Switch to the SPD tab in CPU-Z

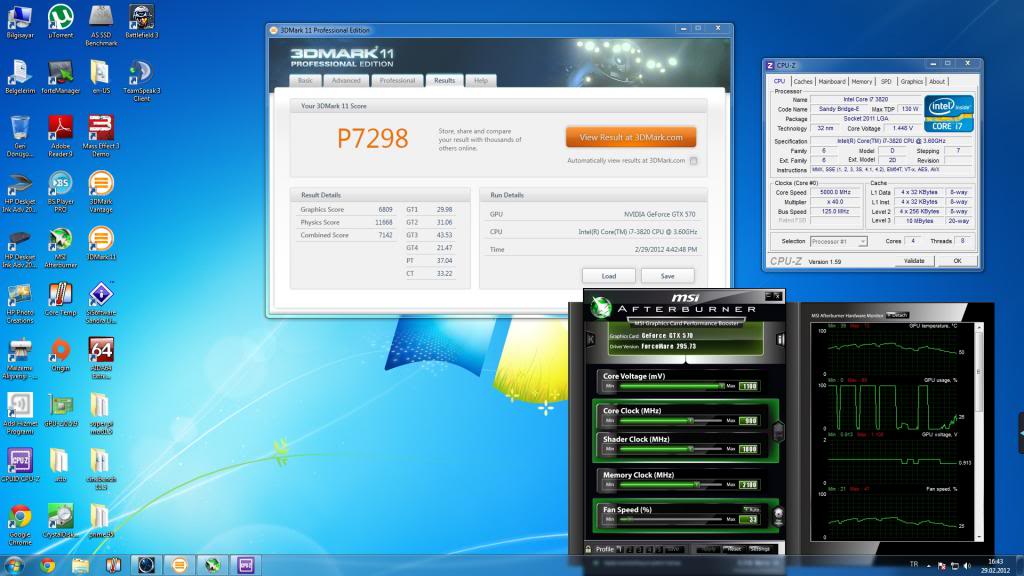(886, 82)
